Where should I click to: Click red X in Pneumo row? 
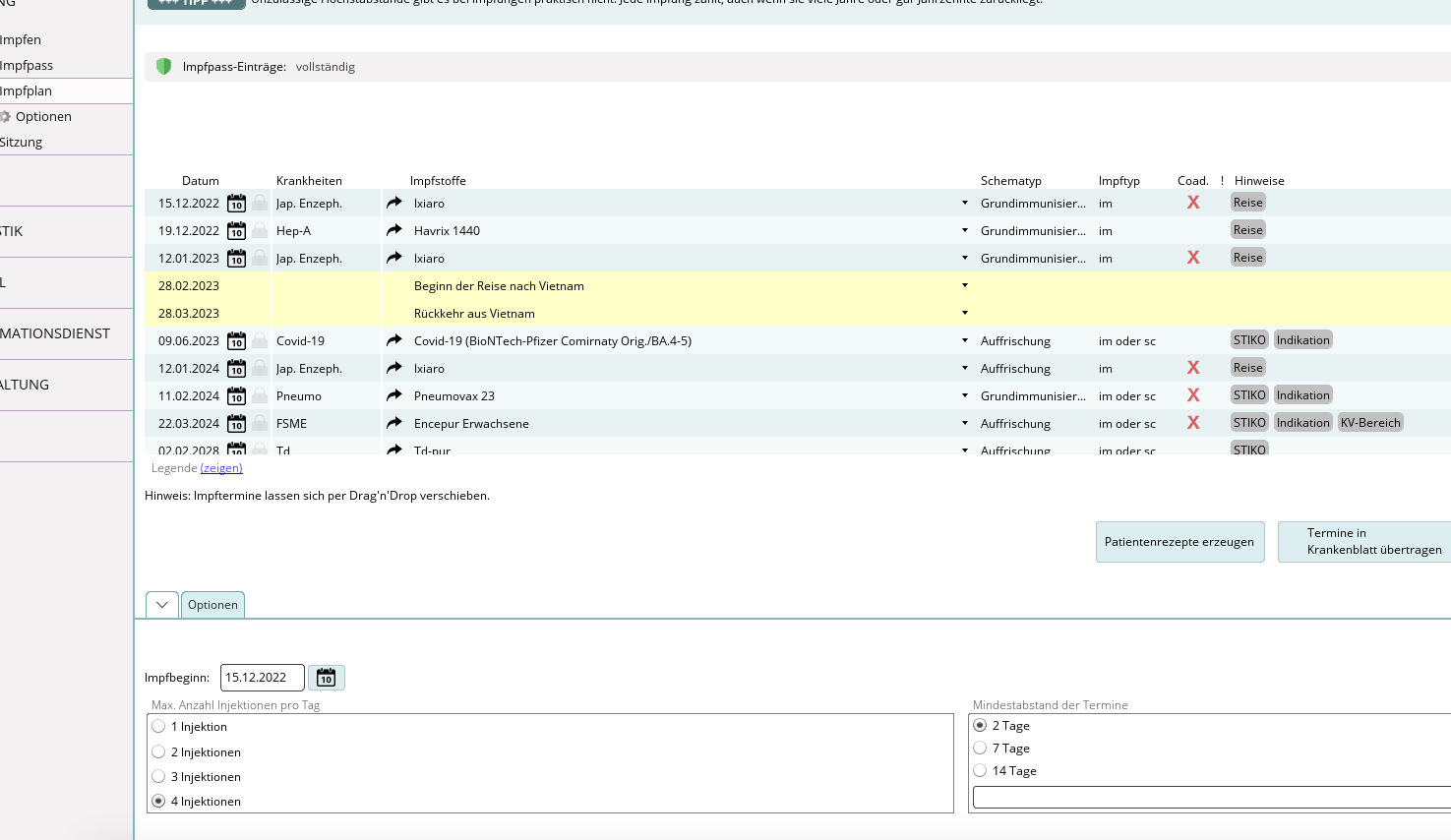tap(1193, 395)
